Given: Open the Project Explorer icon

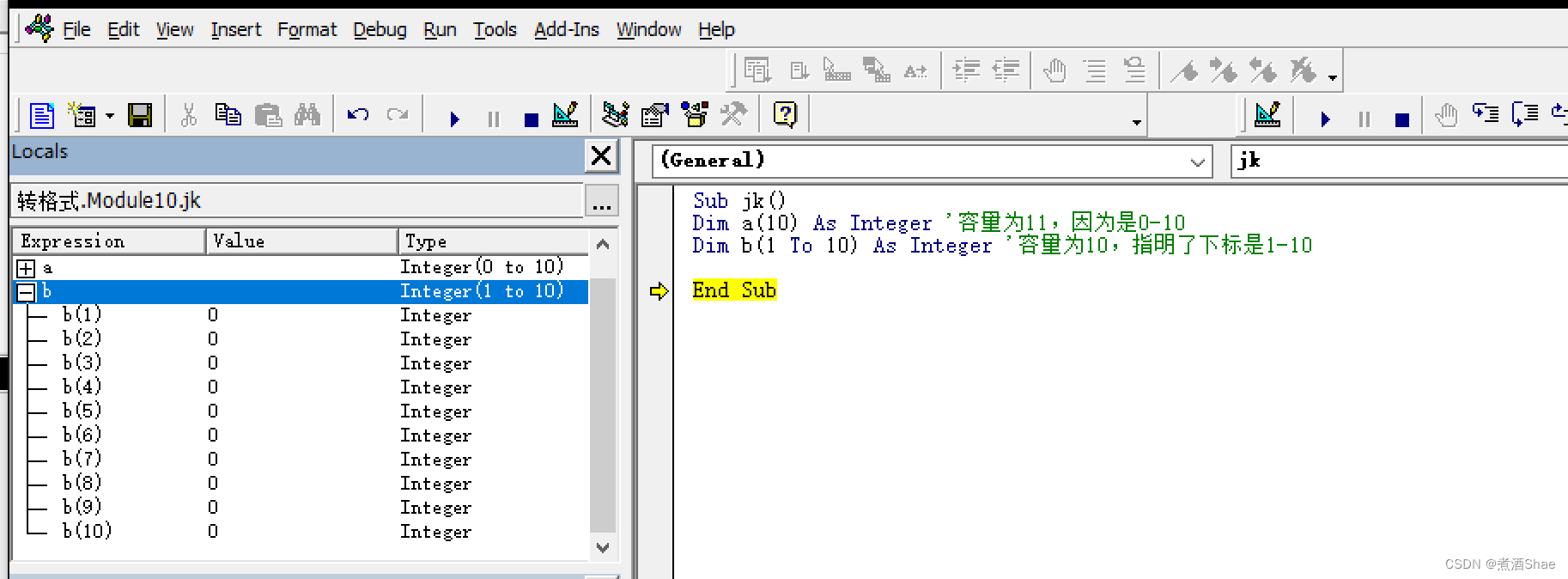Looking at the screenshot, I should pyautogui.click(x=615, y=114).
